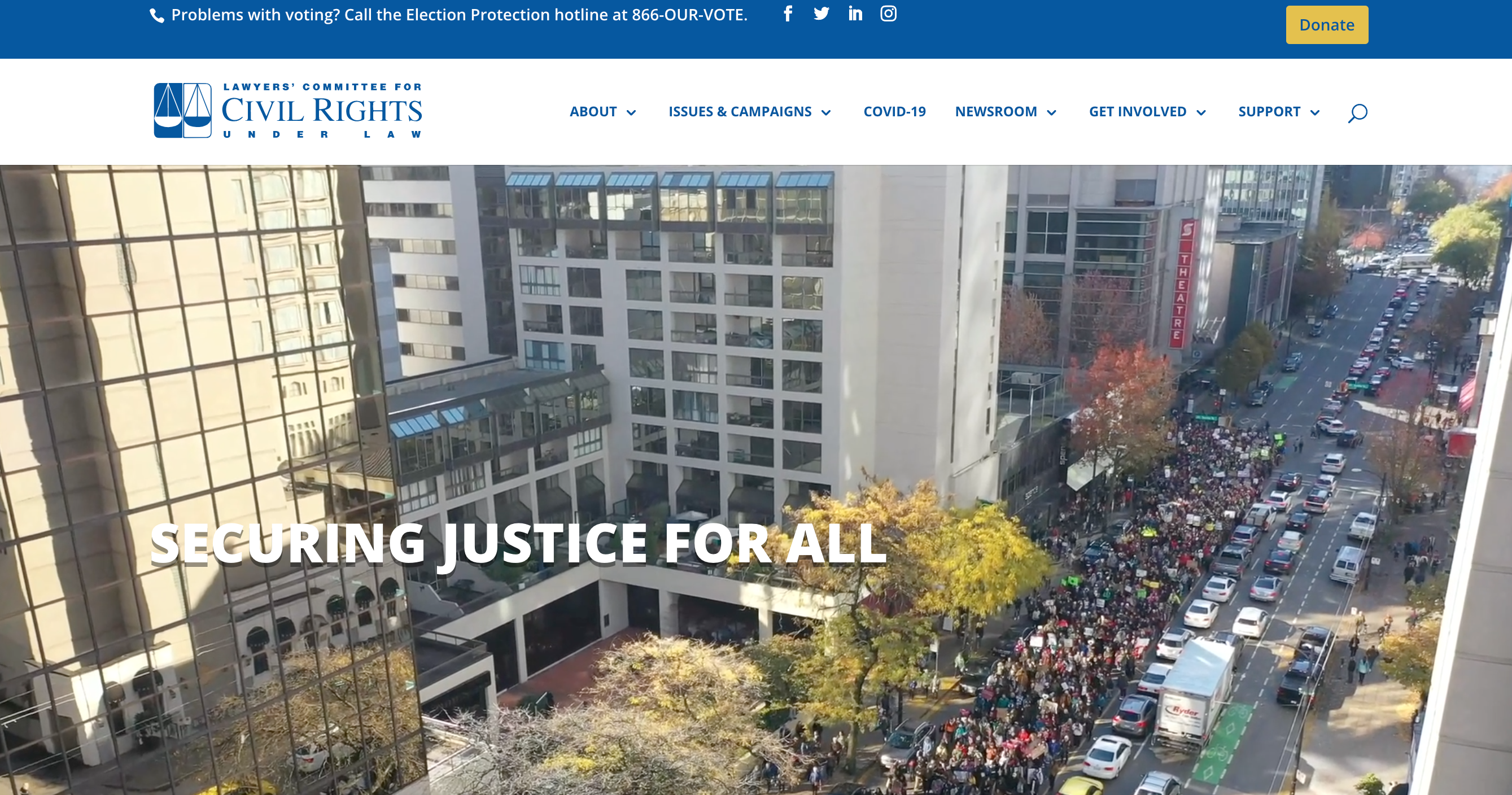
Task: Click the yellow Donate button
Action: pos(1326,25)
